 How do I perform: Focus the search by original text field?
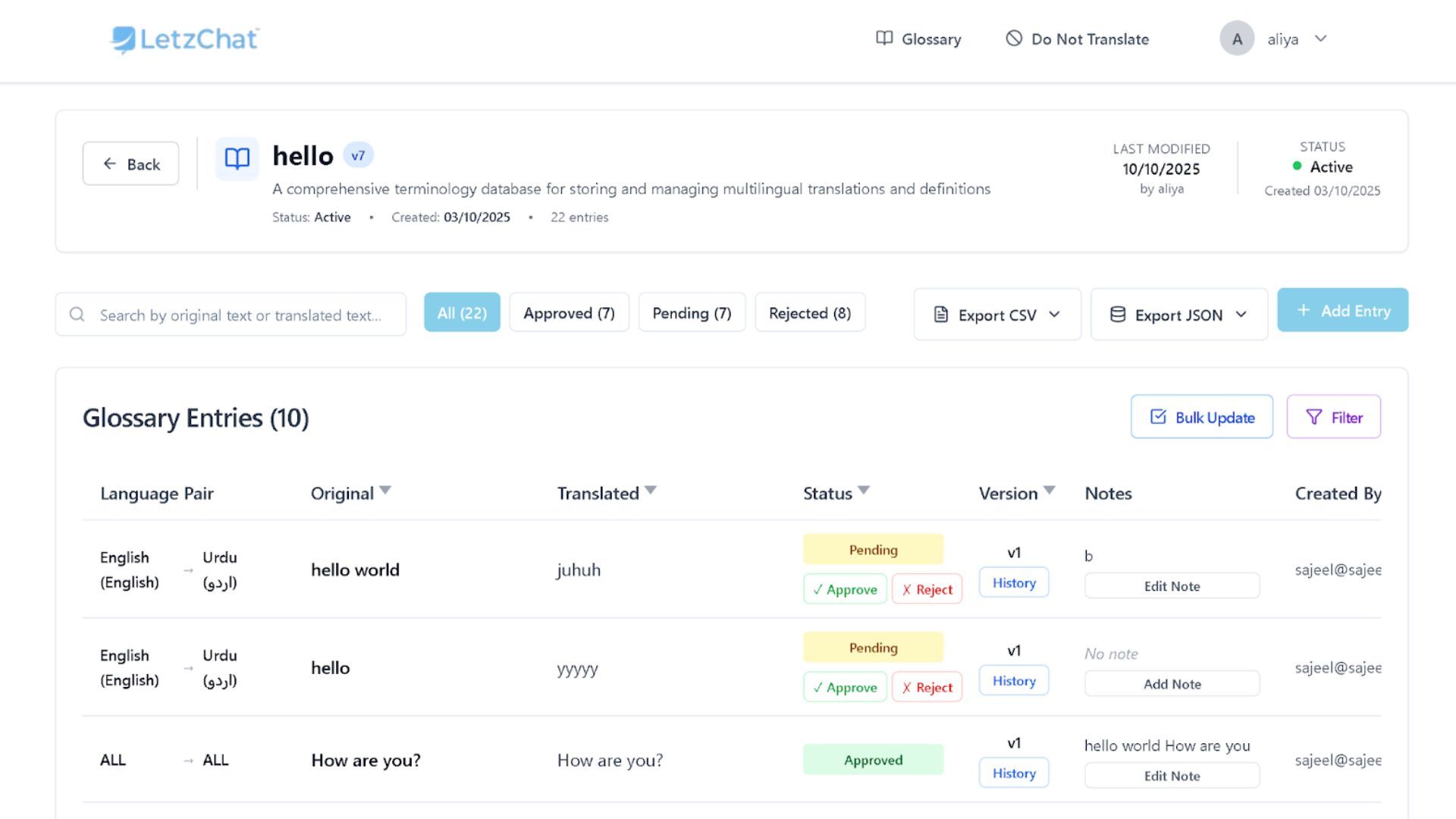tap(240, 315)
